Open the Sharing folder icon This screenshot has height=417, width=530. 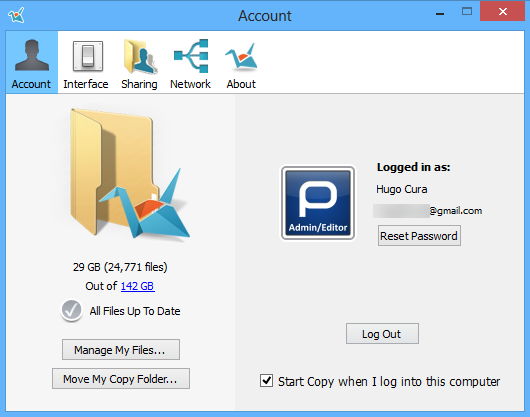pos(140,56)
